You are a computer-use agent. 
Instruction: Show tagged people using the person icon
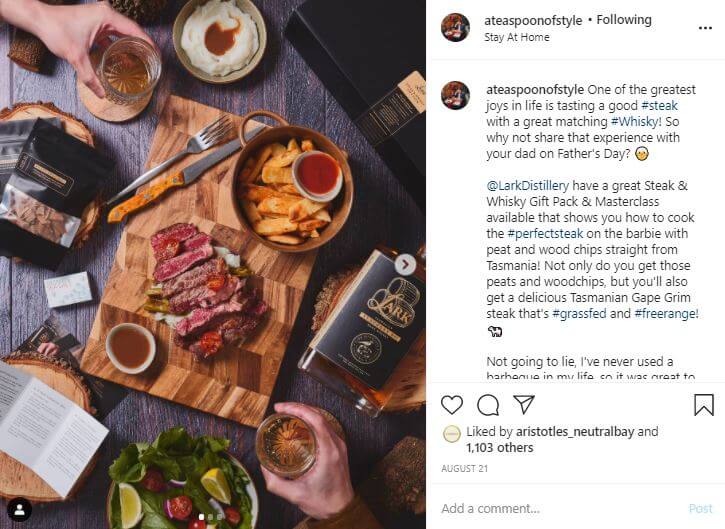[19, 510]
